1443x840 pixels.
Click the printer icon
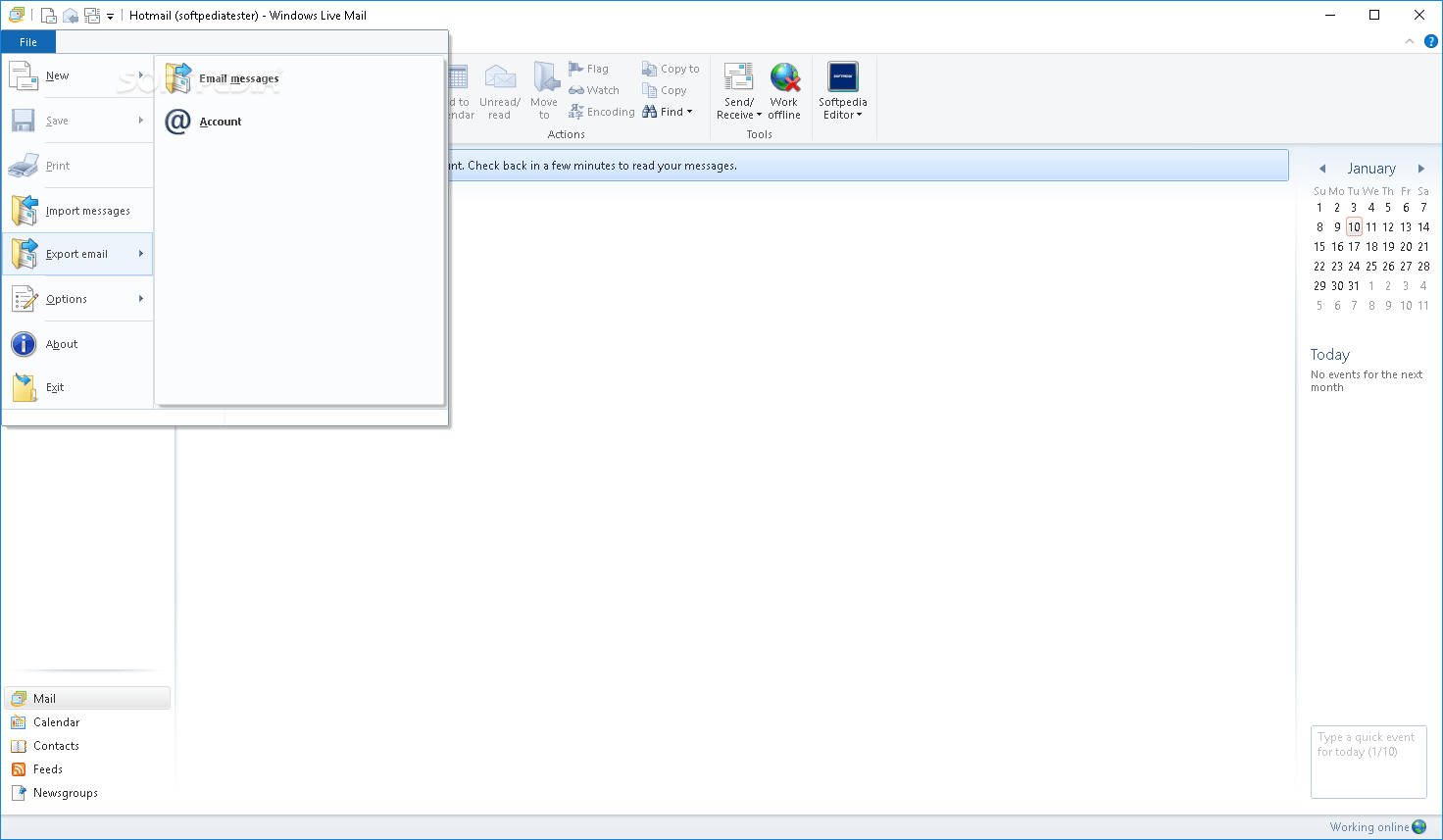pyautogui.click(x=24, y=166)
